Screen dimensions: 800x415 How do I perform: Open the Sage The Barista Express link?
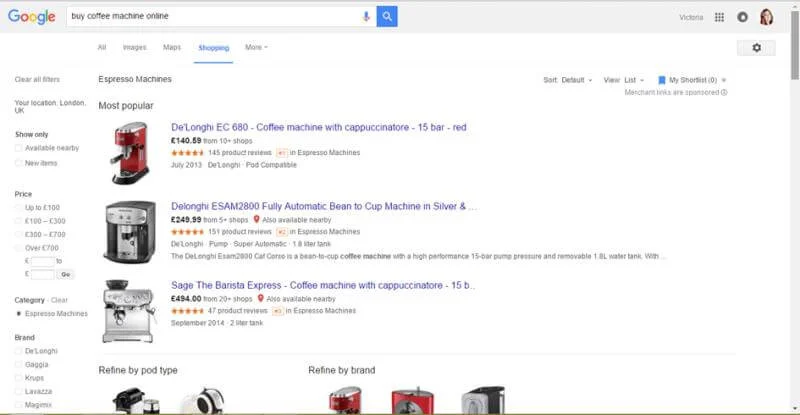pos(322,285)
